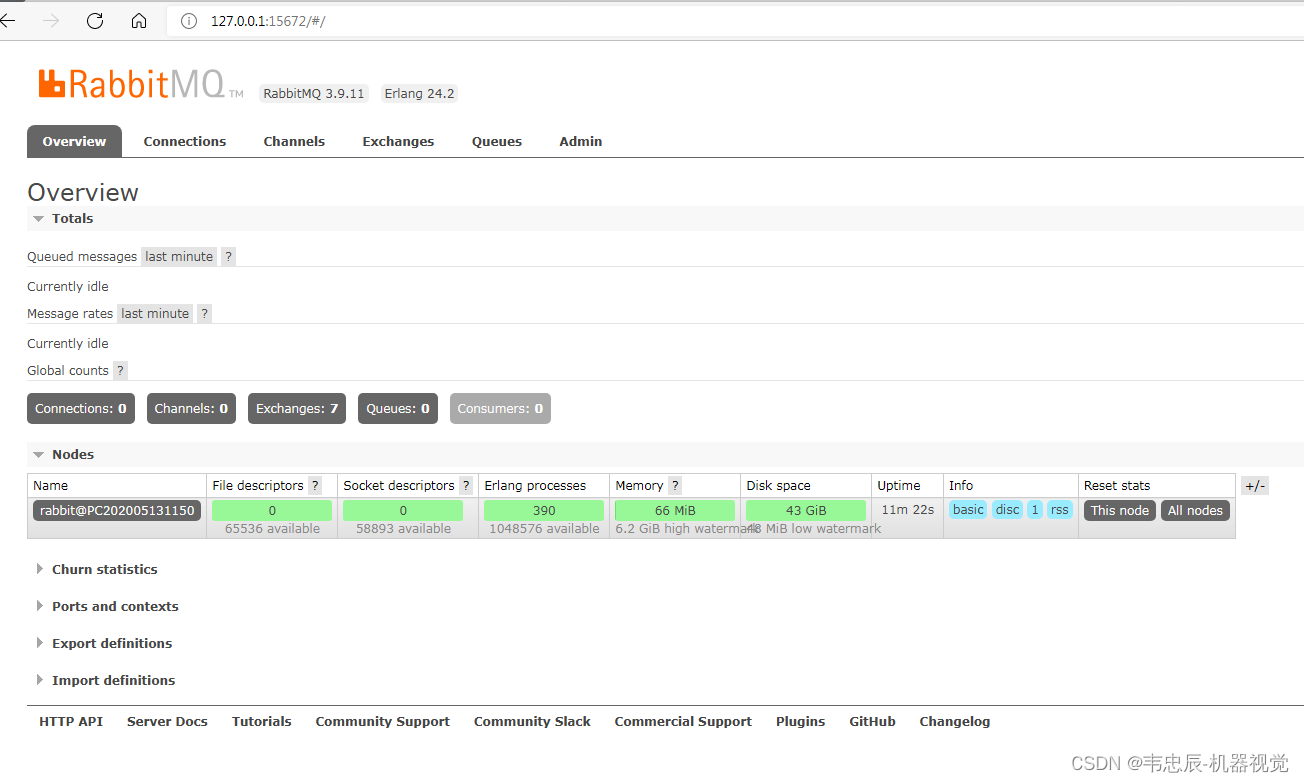Reset stats for All nodes
This screenshot has width=1304, height=782.
click(1195, 510)
